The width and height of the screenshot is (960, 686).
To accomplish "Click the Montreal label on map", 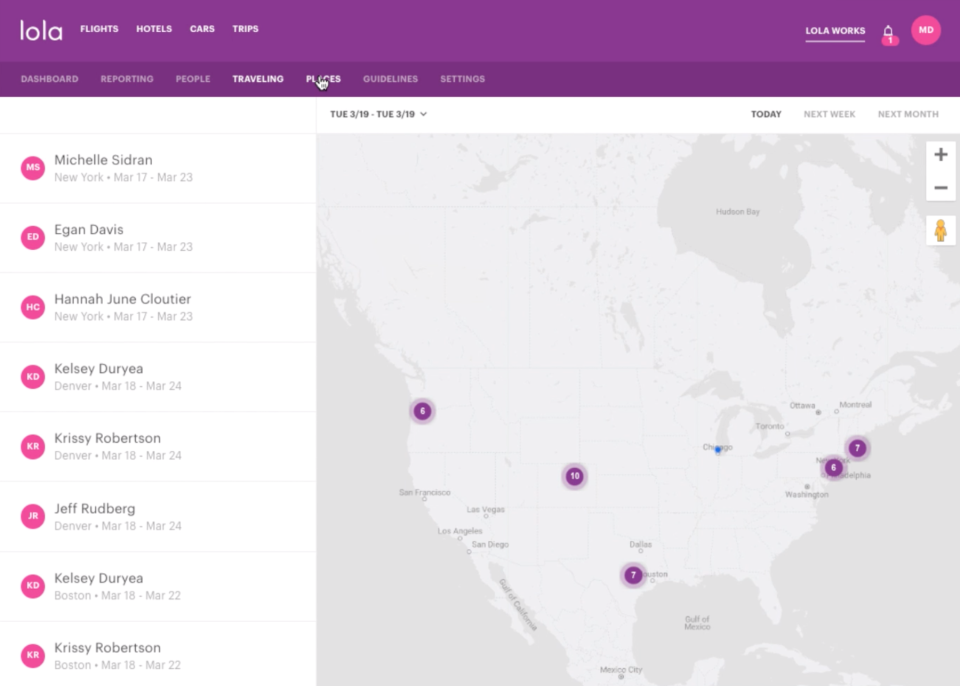I will coord(855,405).
